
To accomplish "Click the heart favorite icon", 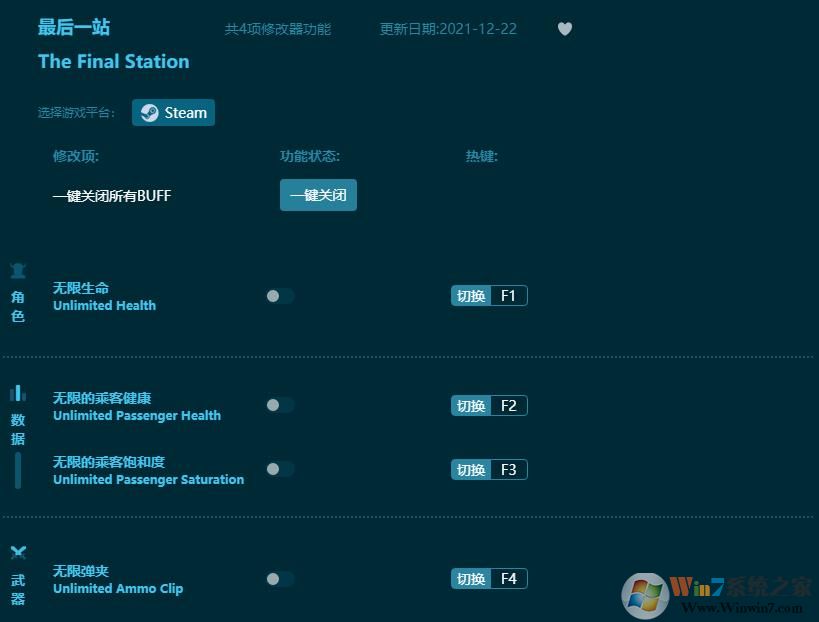I will [565, 29].
